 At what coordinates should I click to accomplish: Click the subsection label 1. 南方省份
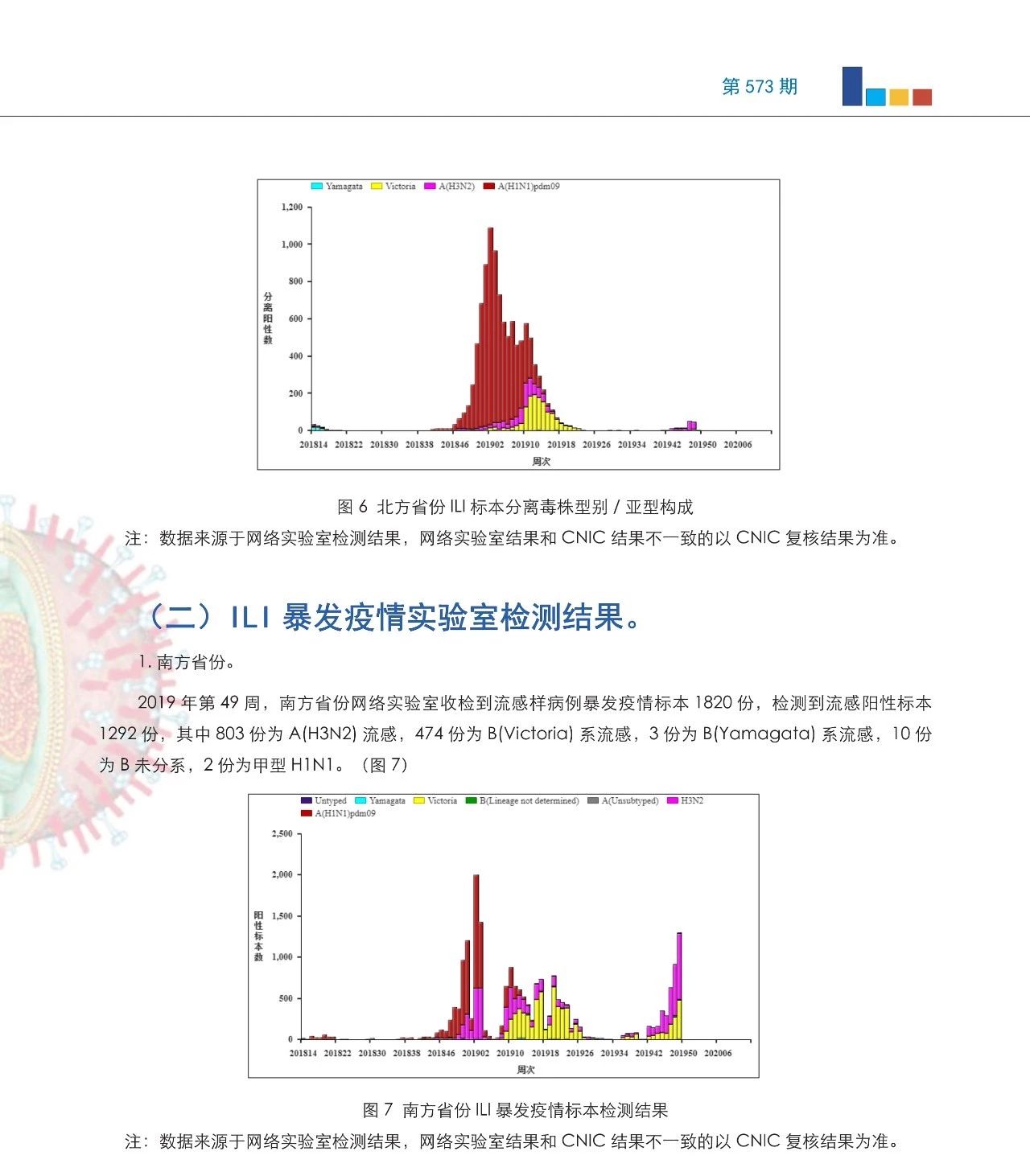(x=187, y=662)
